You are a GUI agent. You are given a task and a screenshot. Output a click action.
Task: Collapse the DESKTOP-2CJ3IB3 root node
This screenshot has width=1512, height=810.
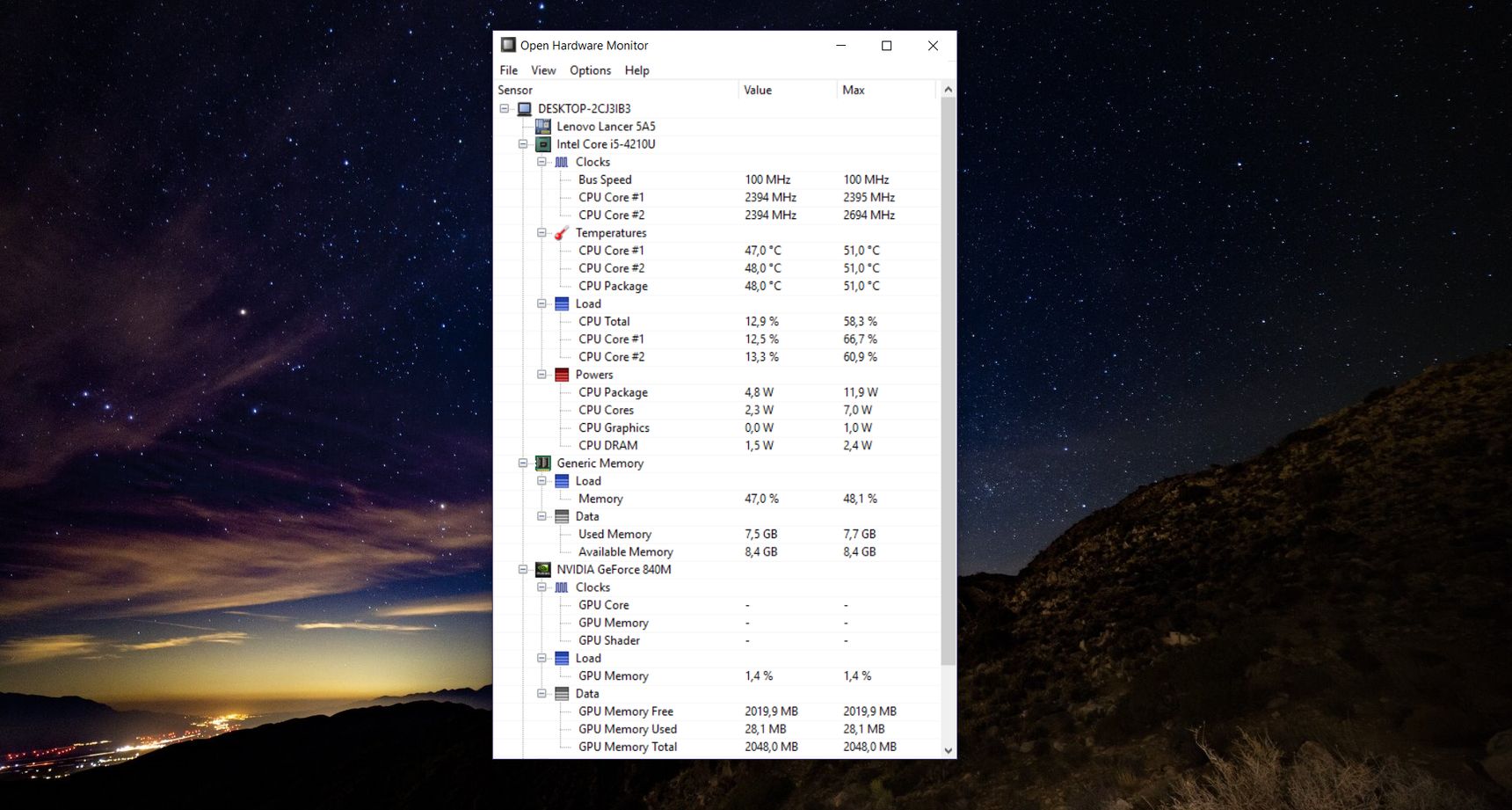pos(505,109)
